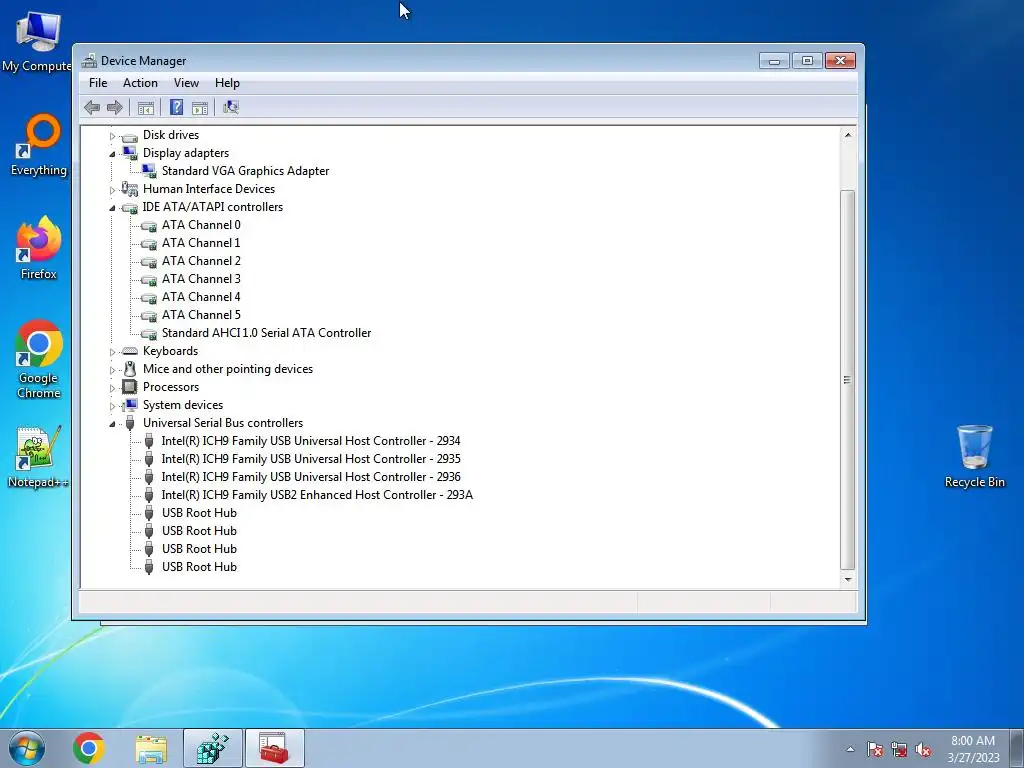Click the Windows Start button
The width and height of the screenshot is (1024, 768).
26,748
